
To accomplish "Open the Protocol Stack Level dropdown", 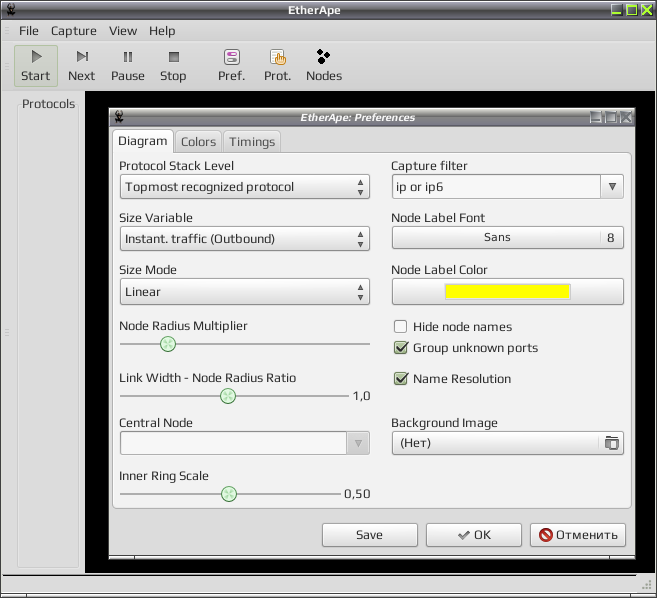I will [x=245, y=187].
